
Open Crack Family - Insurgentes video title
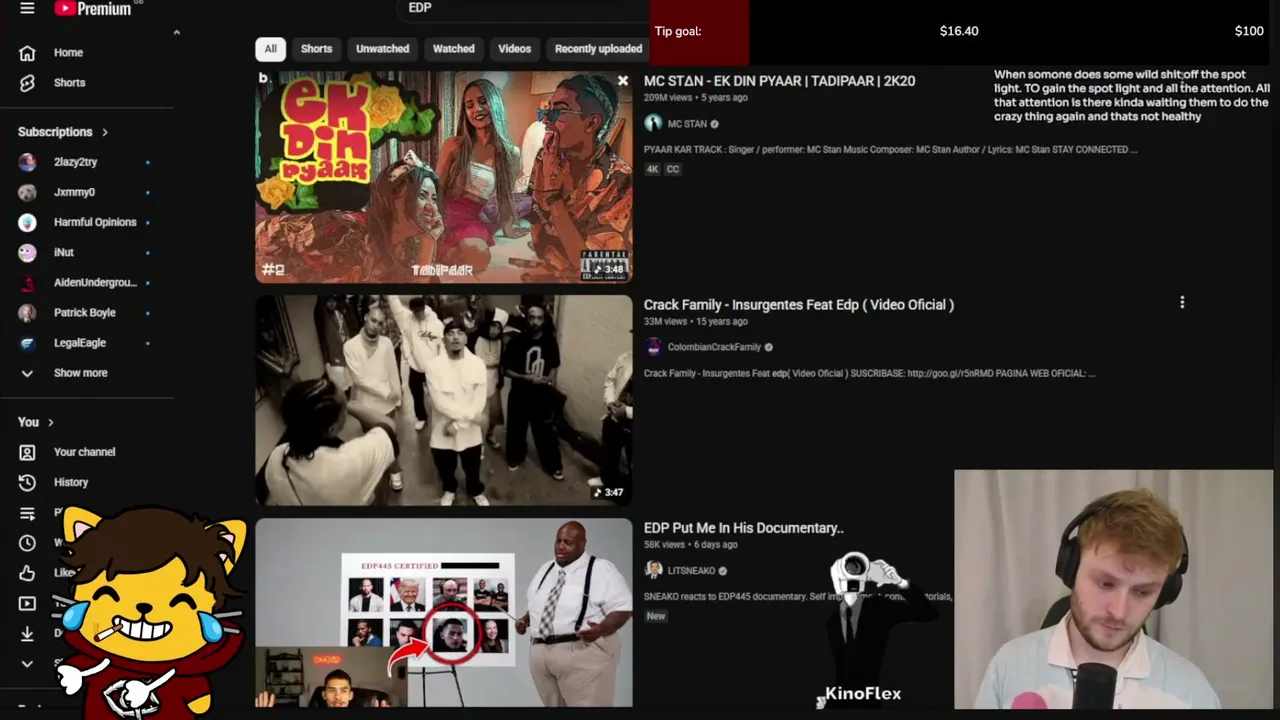(799, 304)
